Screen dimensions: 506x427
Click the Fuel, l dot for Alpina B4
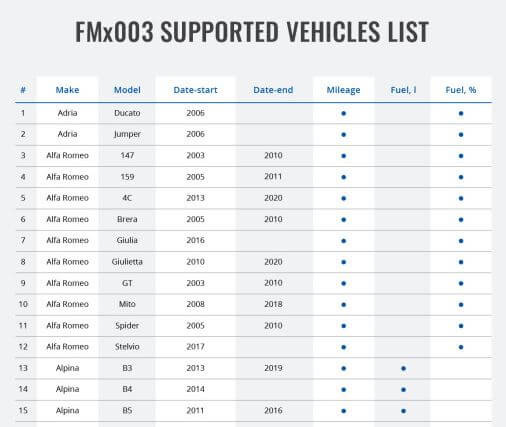[403, 389]
